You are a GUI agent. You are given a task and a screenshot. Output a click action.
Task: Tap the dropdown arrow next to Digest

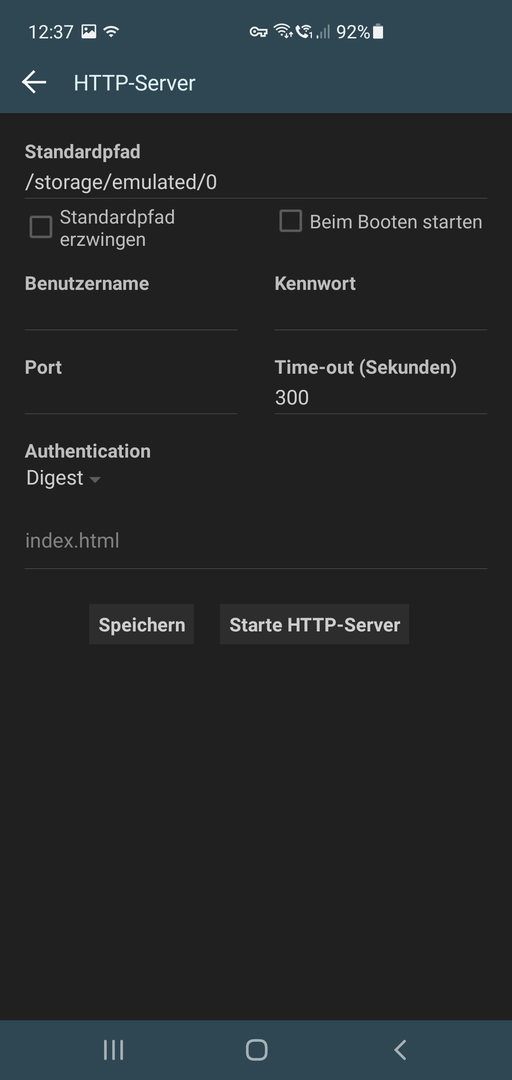coord(95,479)
